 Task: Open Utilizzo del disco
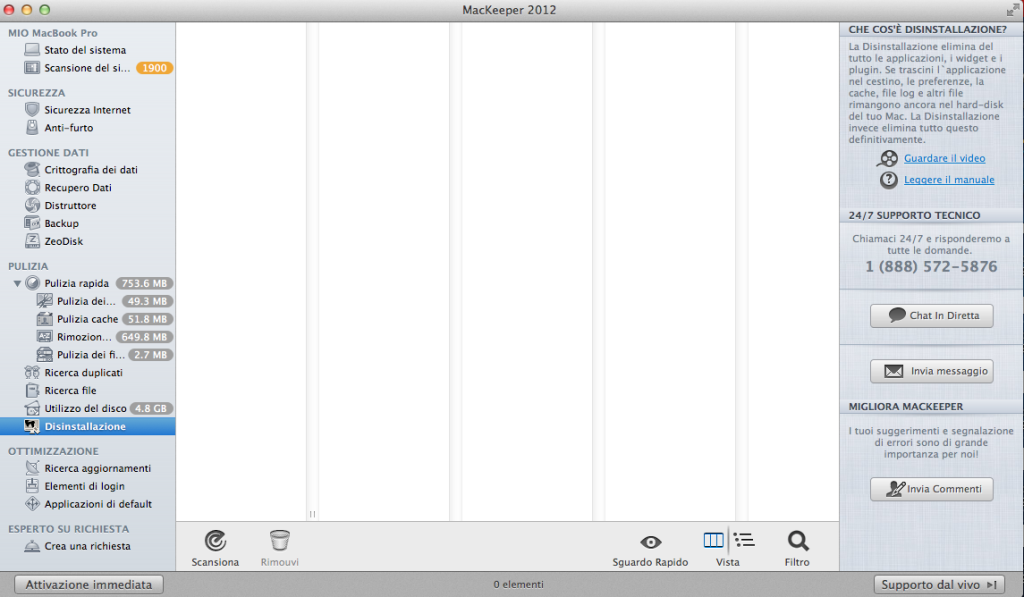(x=88, y=408)
